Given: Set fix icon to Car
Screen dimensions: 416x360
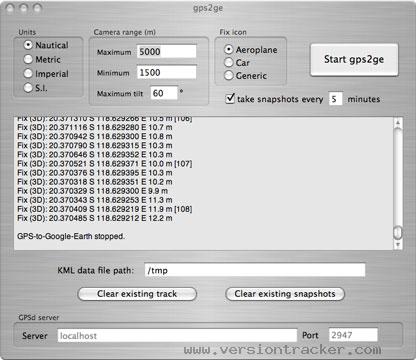Looking at the screenshot, I should tap(229, 62).
